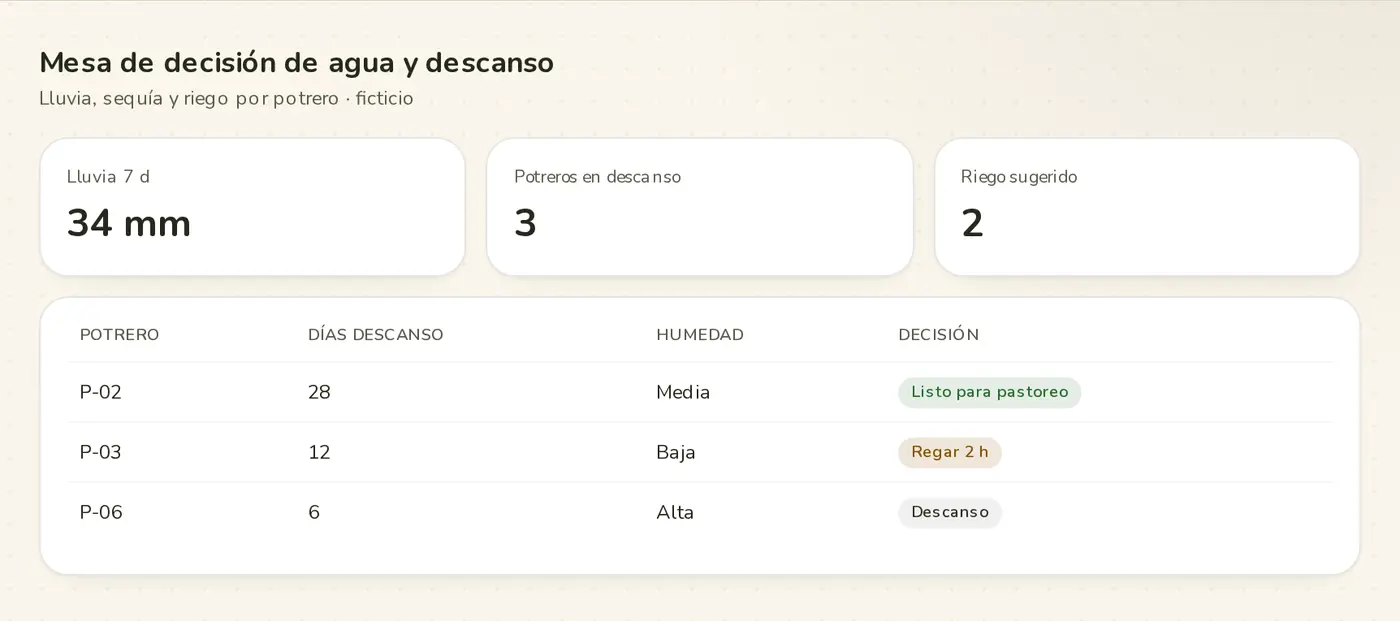Click the 'Regar 2 h' decision badge
The height and width of the screenshot is (621, 1400).
949,452
